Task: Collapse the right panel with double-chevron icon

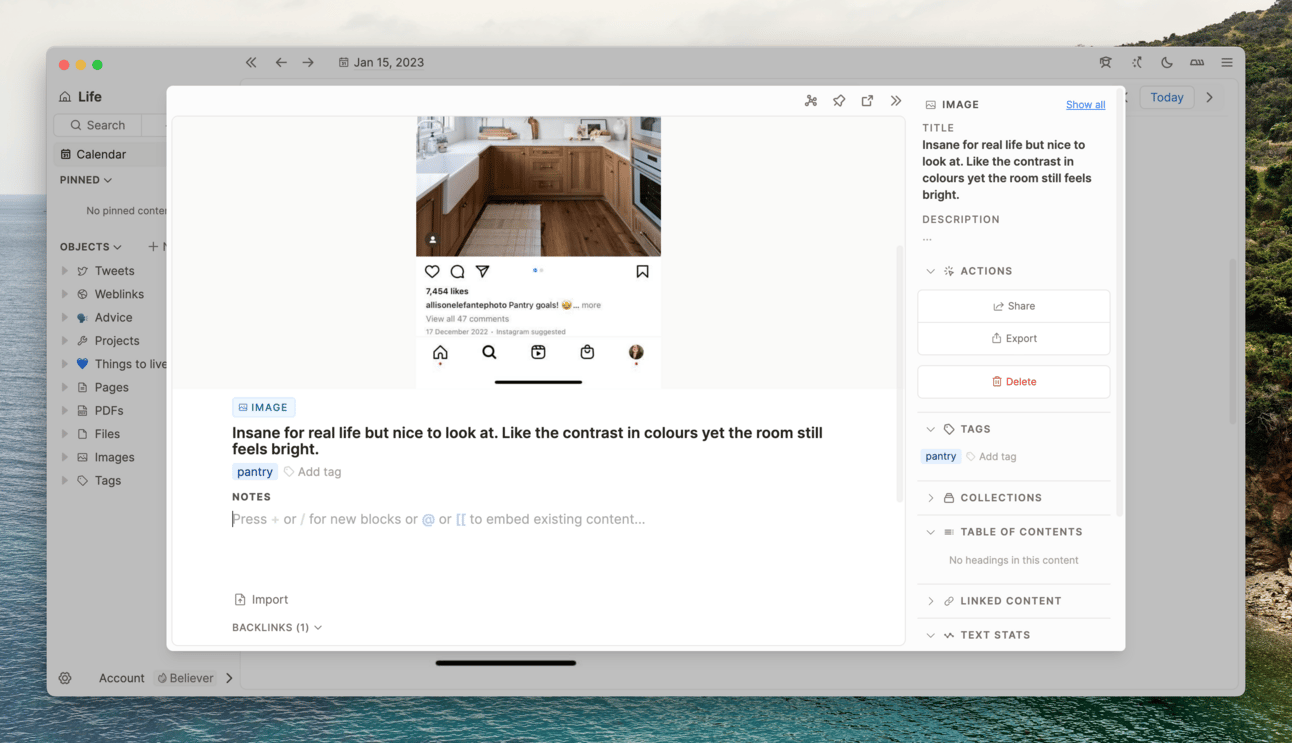Action: (x=896, y=101)
